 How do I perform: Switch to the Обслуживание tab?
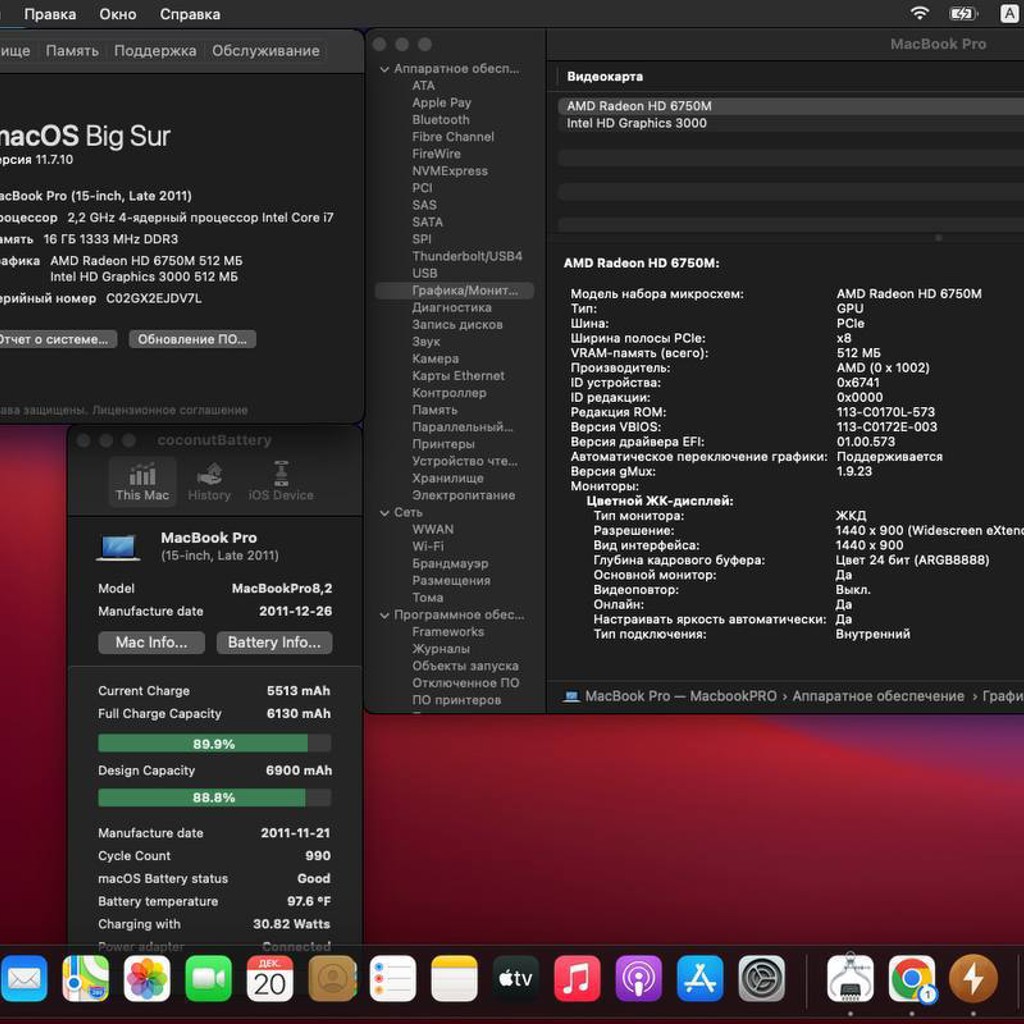pos(266,50)
